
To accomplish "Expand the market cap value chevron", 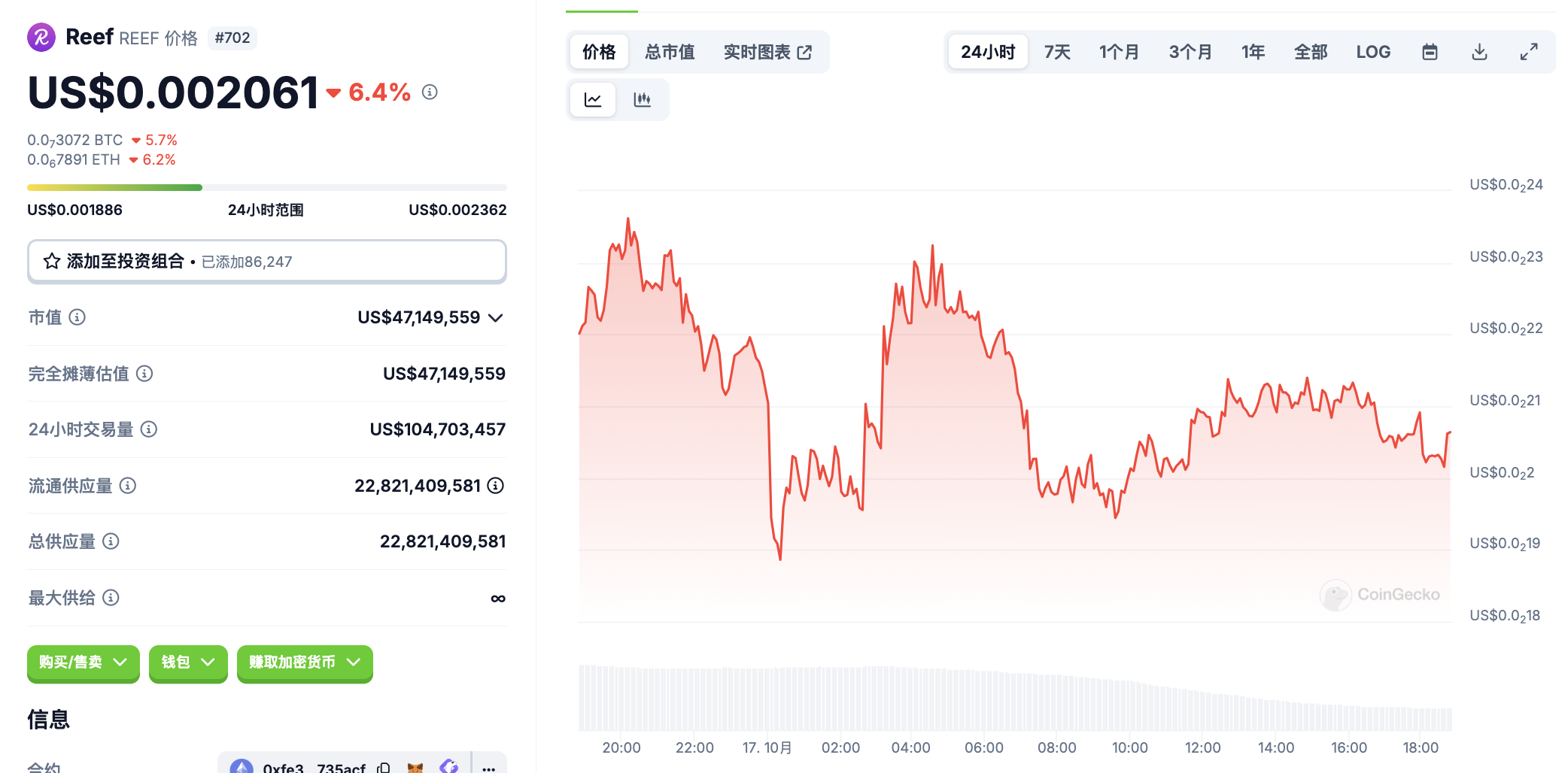I will point(495,318).
